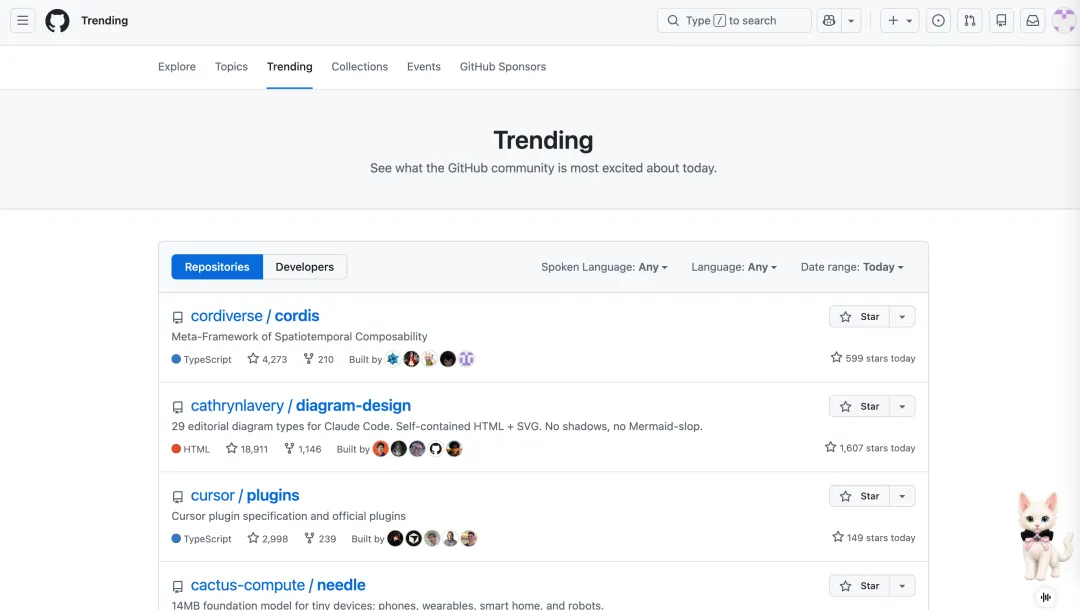Click last contributor avatar of cursor plugins
This screenshot has height=610, width=1080.
point(468,538)
